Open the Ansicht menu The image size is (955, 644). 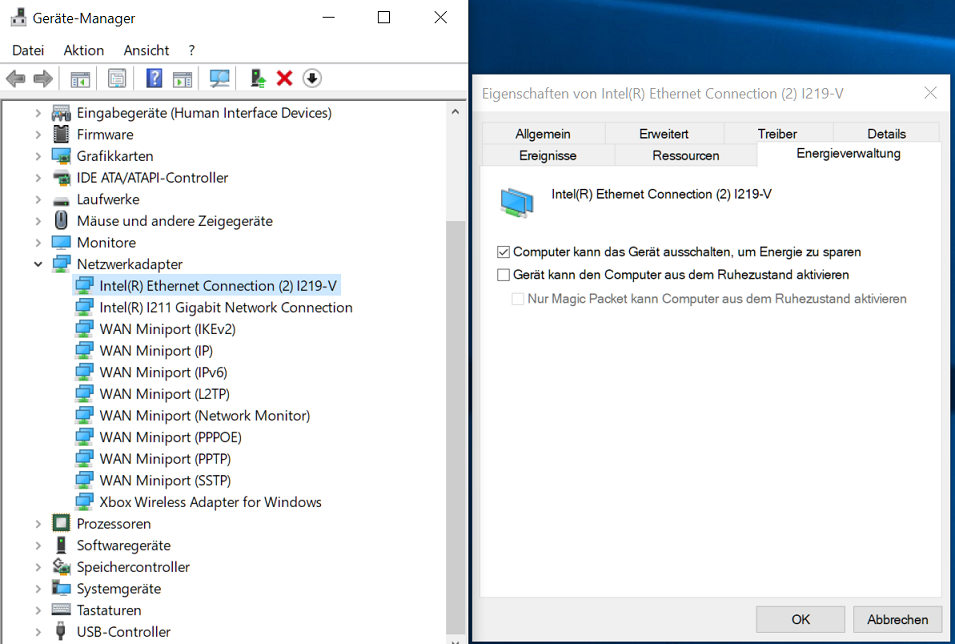coord(146,50)
